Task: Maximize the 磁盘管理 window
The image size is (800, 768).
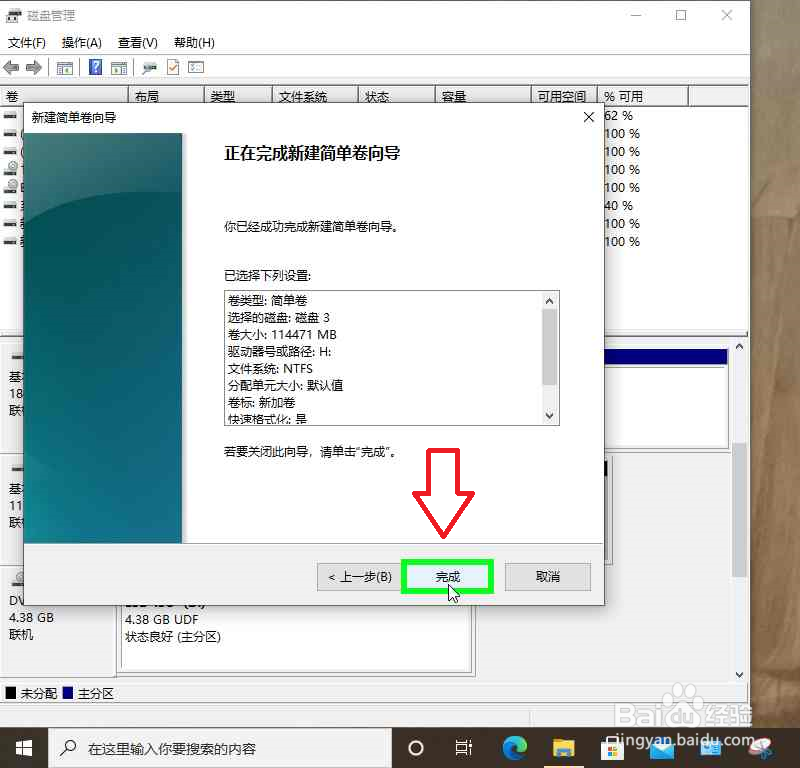Action: point(681,15)
